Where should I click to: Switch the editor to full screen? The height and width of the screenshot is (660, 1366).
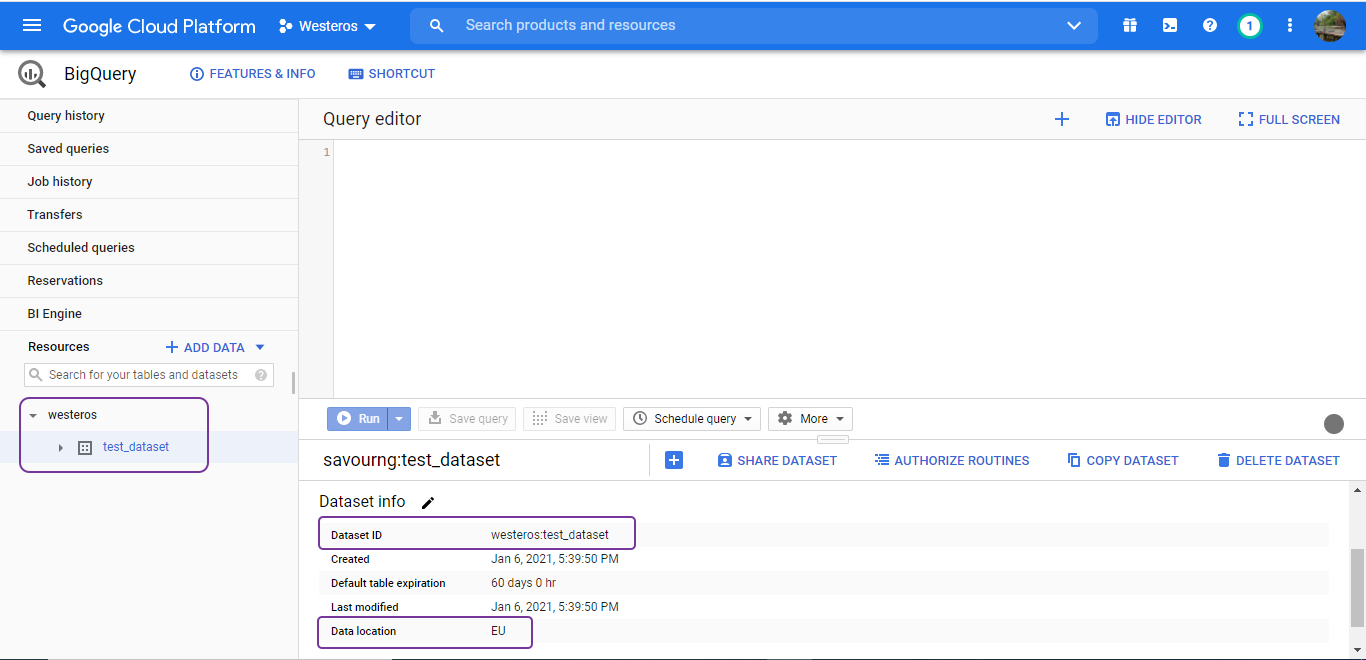[x=1288, y=119]
